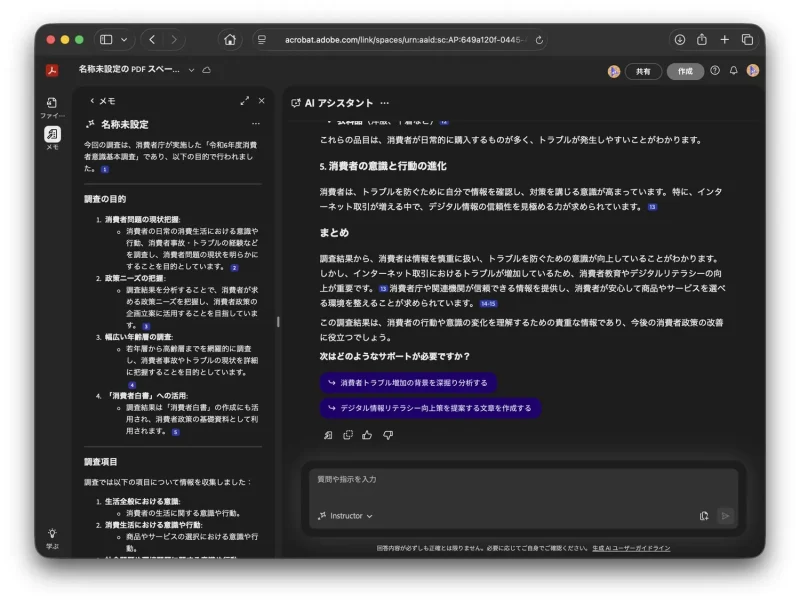Viewport: 800px width, 604px height.
Task: Click the help question mark icon
Action: tap(715, 71)
